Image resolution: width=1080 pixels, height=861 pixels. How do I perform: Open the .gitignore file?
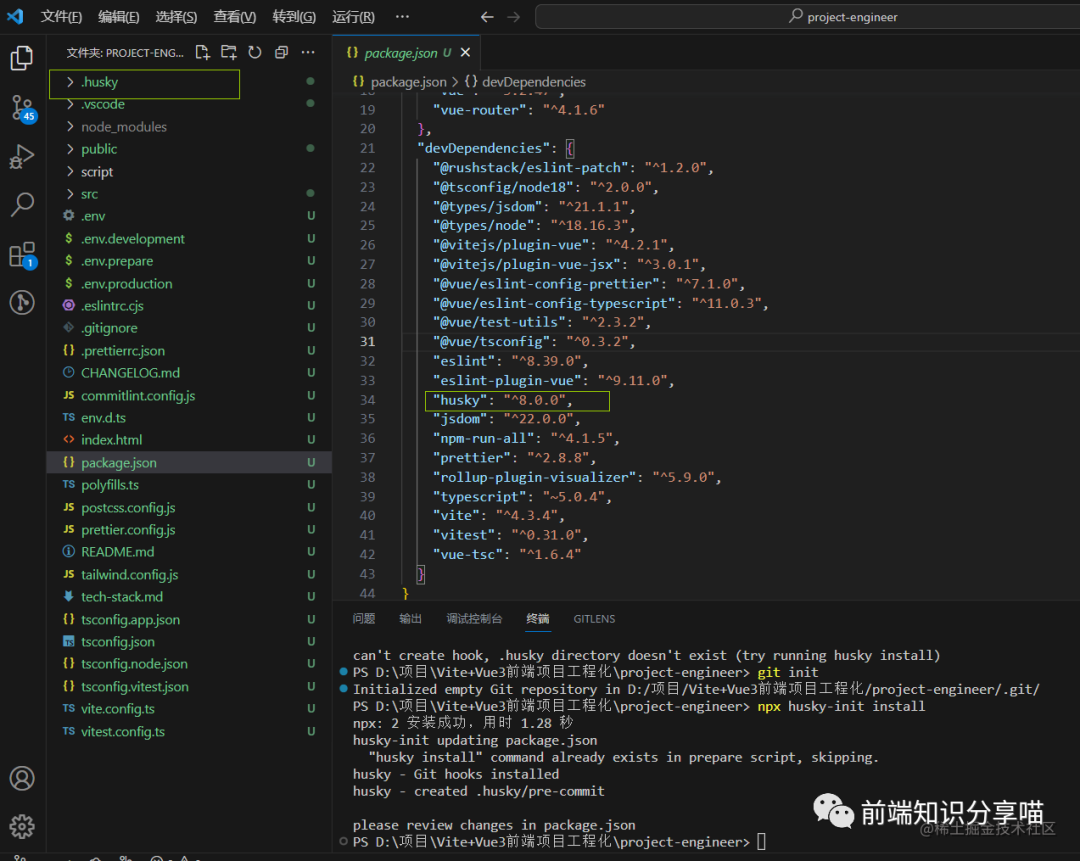coord(189,328)
